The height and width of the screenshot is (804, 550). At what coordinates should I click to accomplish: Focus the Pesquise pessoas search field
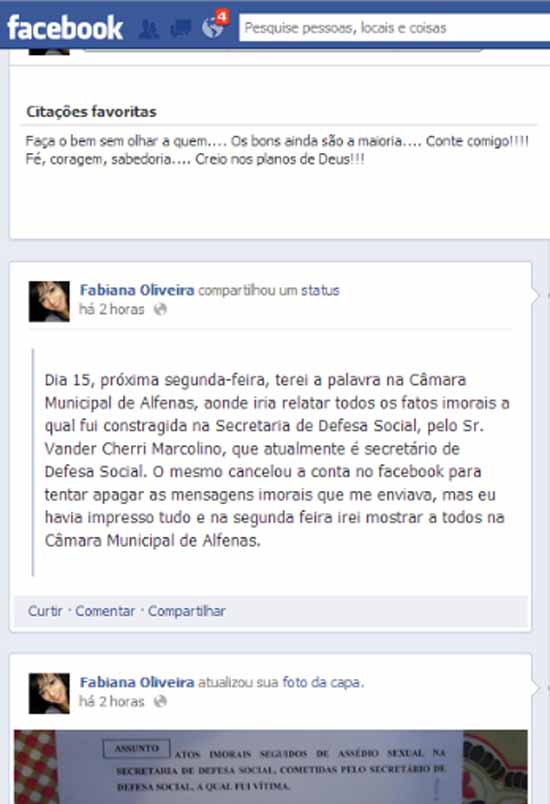tap(395, 28)
